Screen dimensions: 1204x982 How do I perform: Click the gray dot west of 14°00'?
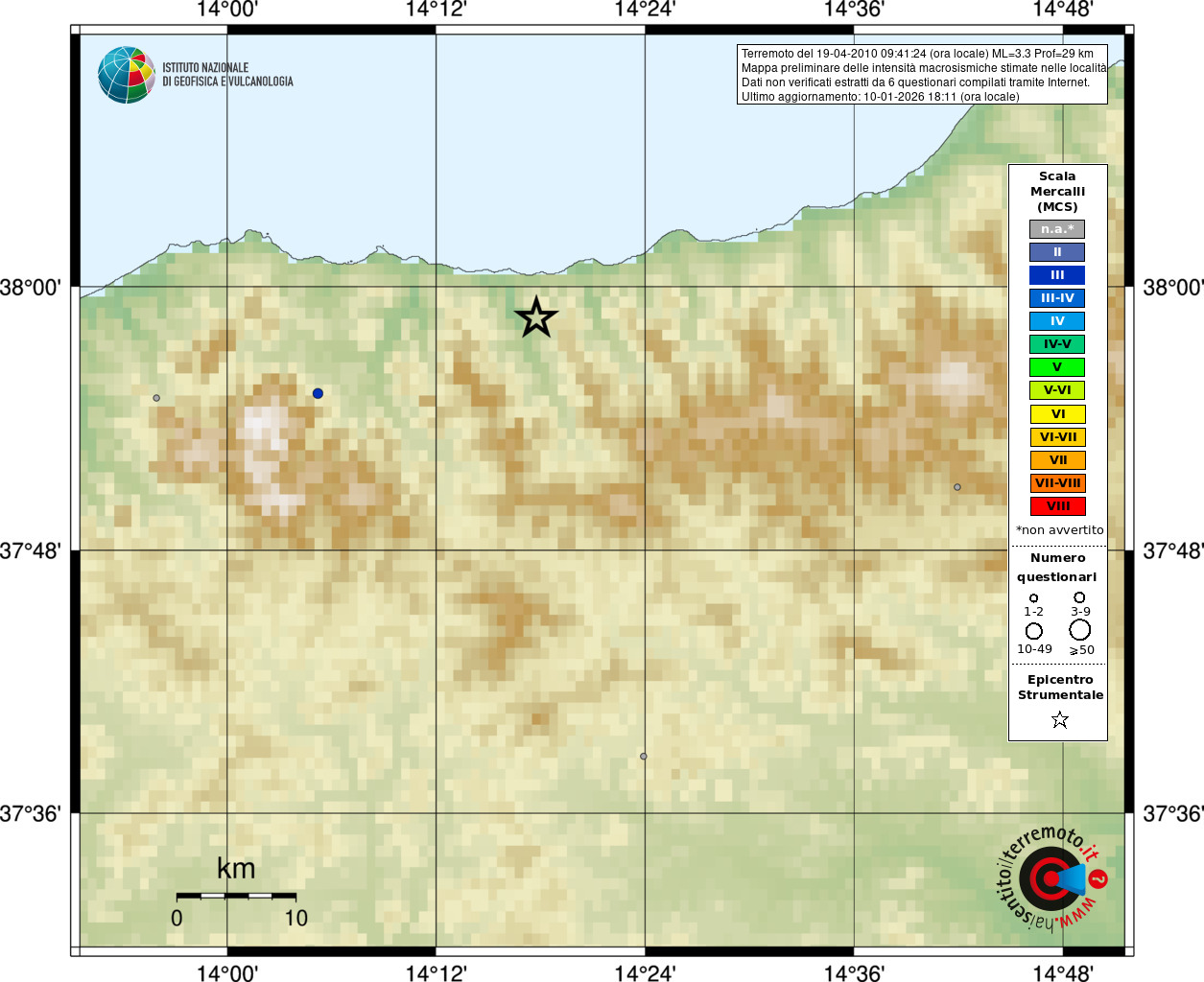point(156,398)
